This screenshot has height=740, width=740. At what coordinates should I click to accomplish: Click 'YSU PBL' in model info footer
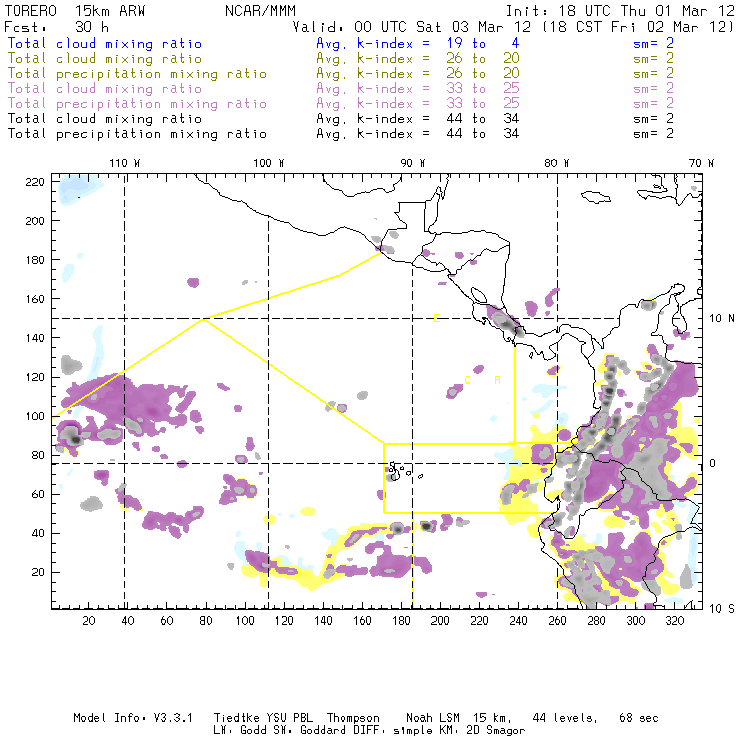point(290,718)
